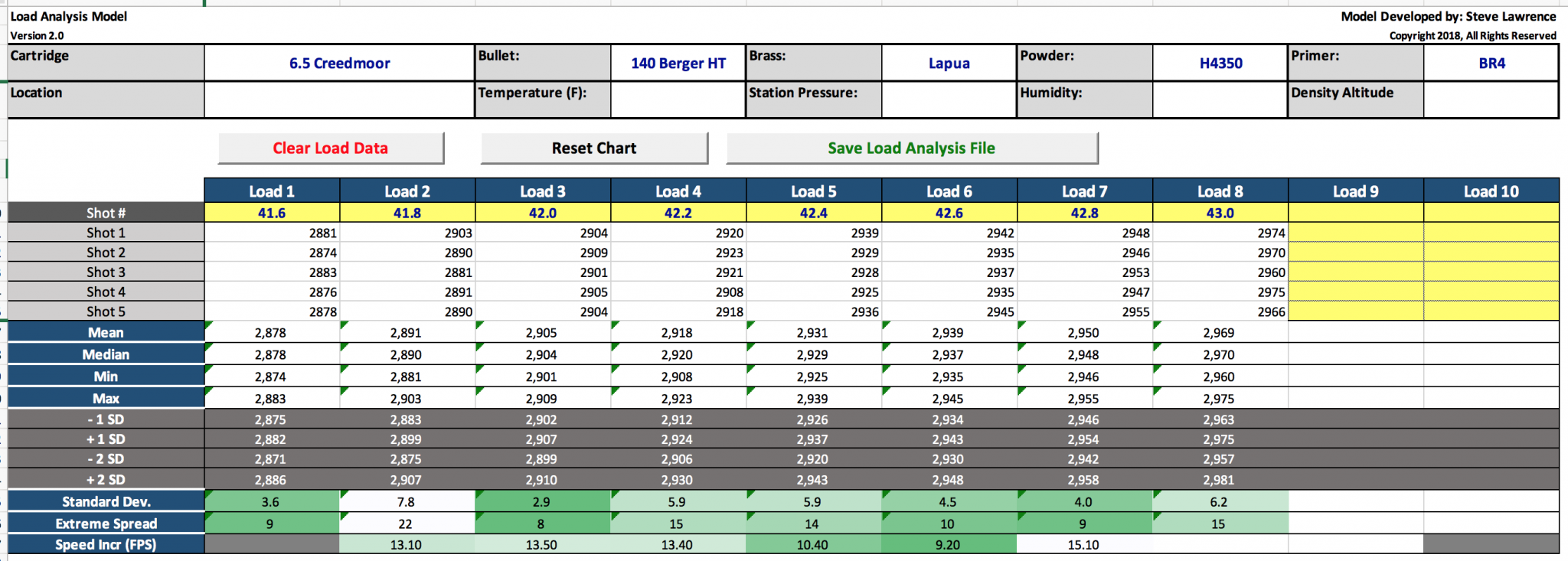Click the empty Temperature (F) input cell

678,99
